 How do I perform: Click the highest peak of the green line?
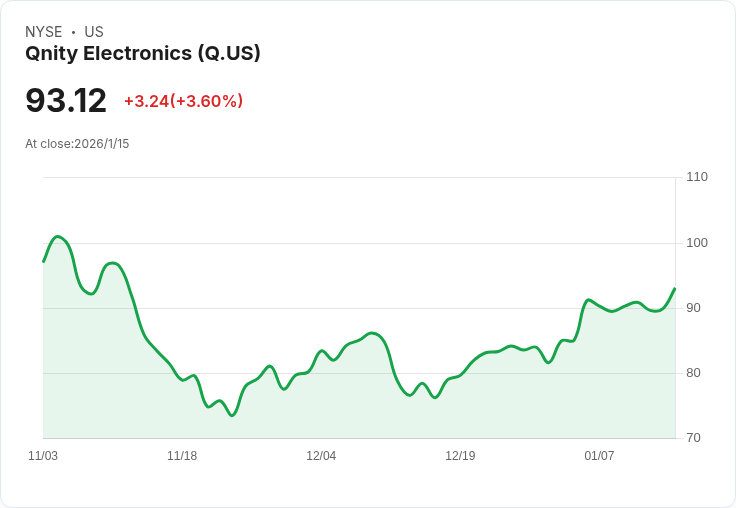pos(59,237)
